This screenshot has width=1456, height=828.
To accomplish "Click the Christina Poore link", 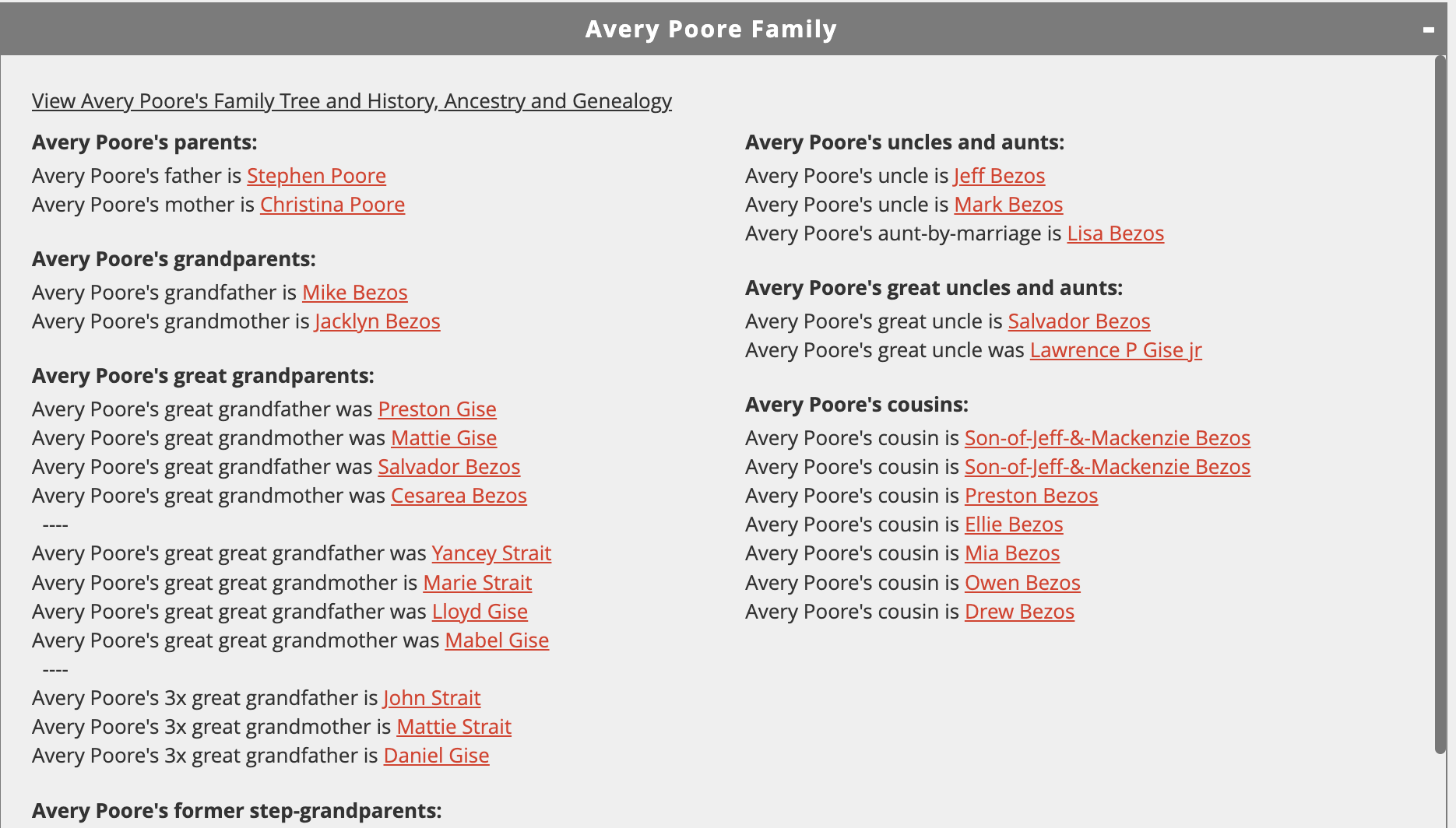I will (332, 205).
